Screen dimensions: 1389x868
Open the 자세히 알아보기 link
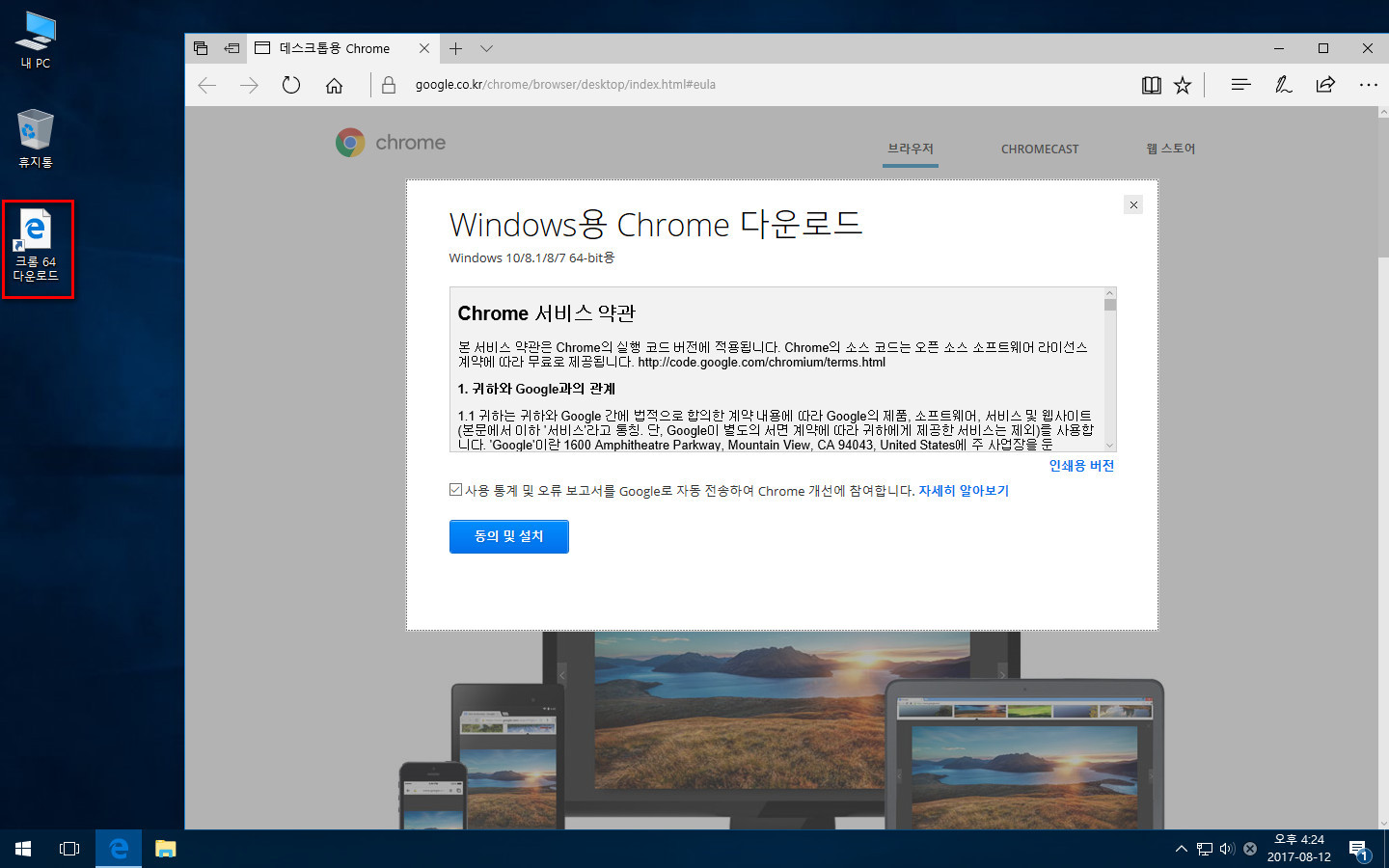964,491
